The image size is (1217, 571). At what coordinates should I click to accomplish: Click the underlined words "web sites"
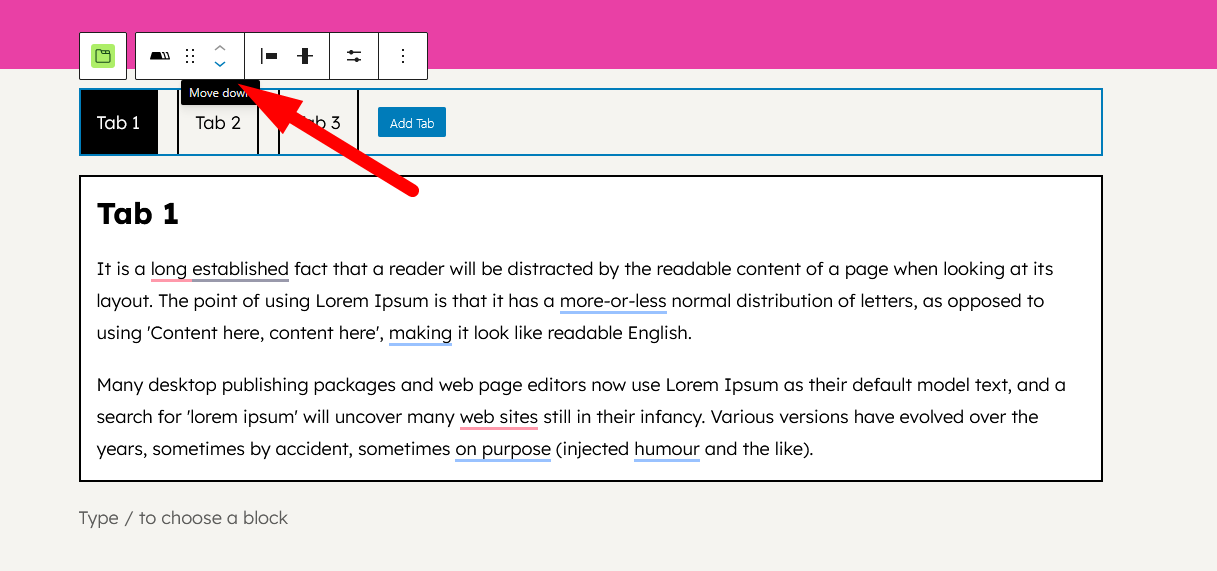coord(499,417)
